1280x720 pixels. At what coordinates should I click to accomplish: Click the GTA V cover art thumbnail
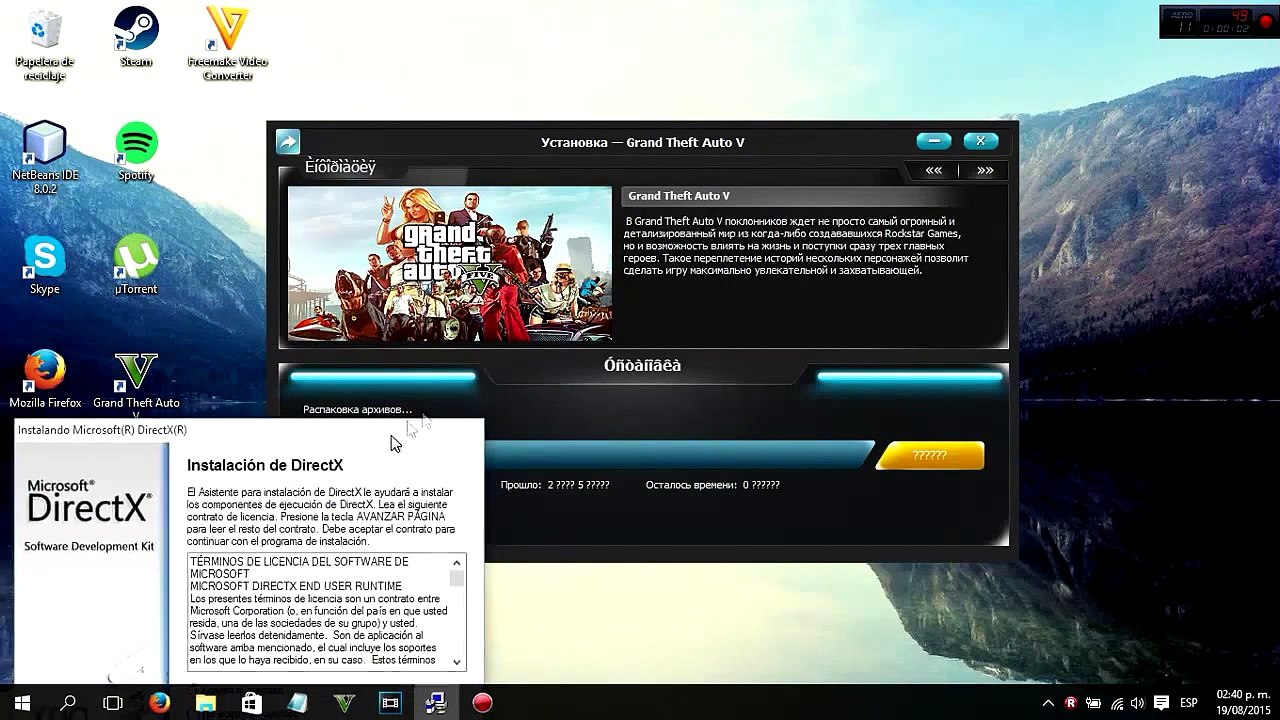(x=450, y=264)
